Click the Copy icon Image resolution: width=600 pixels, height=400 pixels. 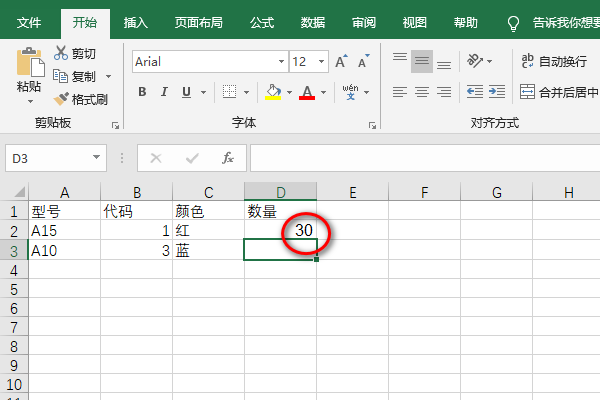[60, 76]
